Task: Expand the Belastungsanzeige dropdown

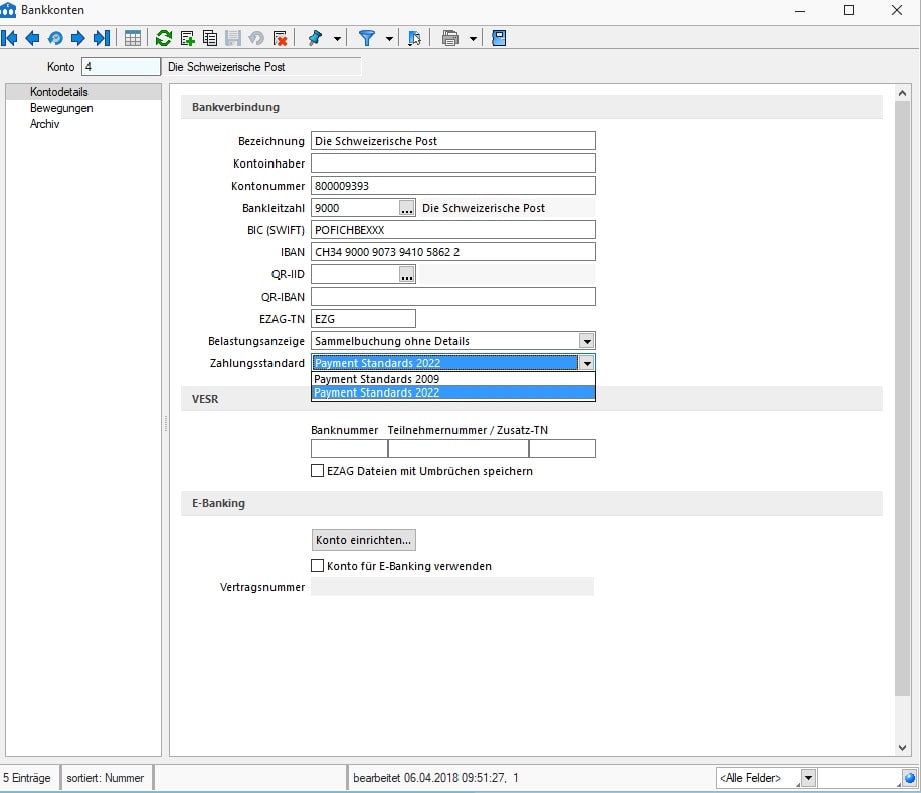Action: click(x=587, y=341)
